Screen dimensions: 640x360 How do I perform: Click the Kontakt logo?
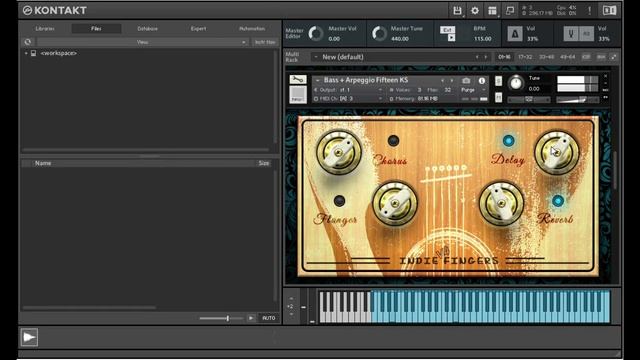click(x=55, y=10)
